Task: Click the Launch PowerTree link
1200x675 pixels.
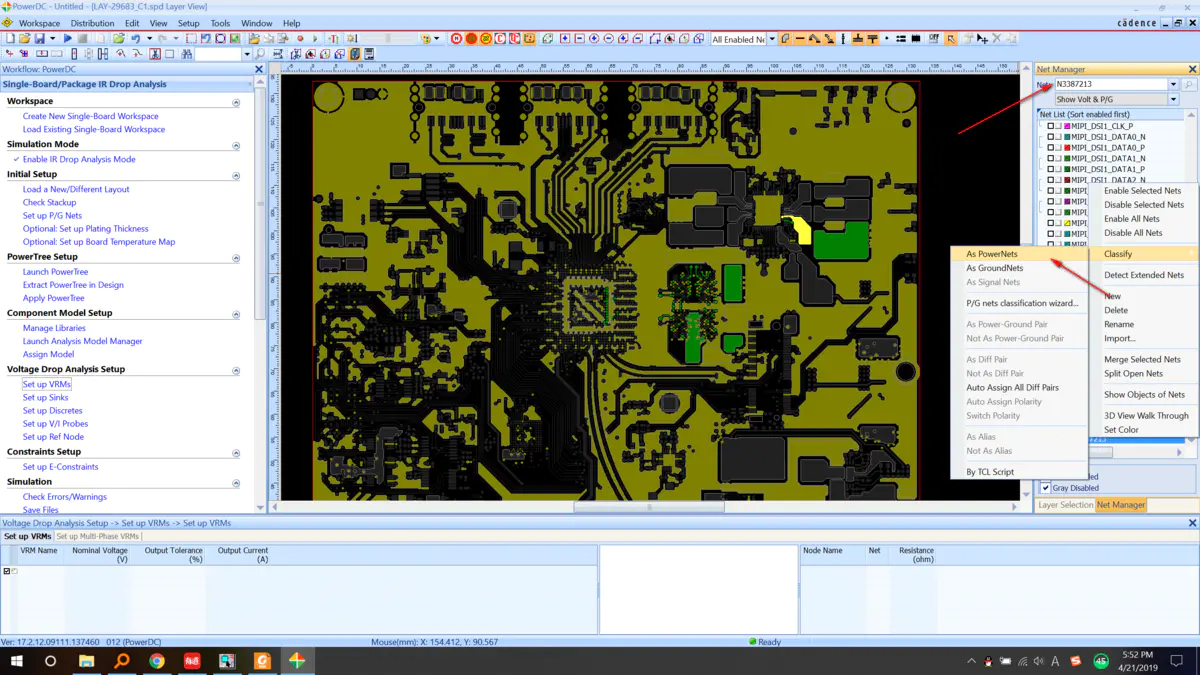Action: pos(55,271)
